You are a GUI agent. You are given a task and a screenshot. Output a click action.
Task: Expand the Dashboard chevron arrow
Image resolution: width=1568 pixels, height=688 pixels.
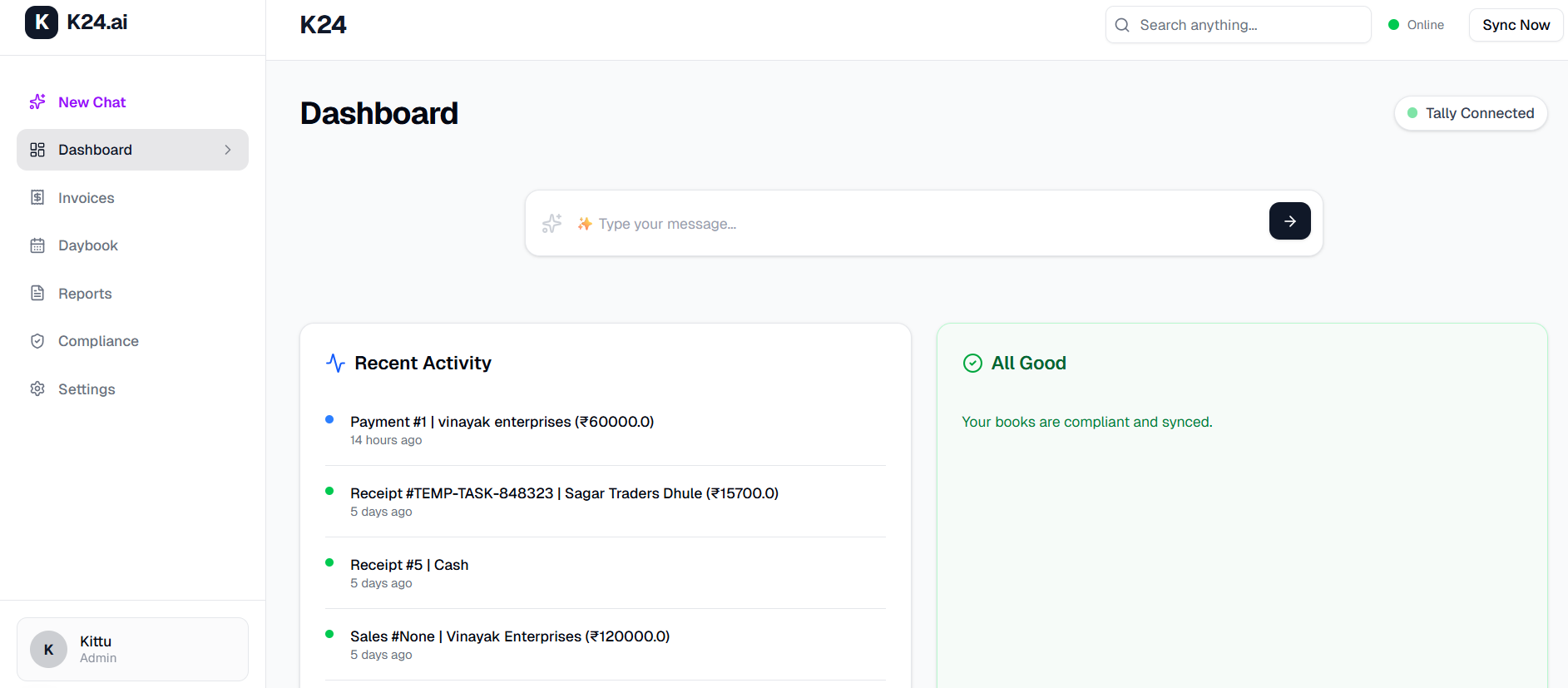228,150
